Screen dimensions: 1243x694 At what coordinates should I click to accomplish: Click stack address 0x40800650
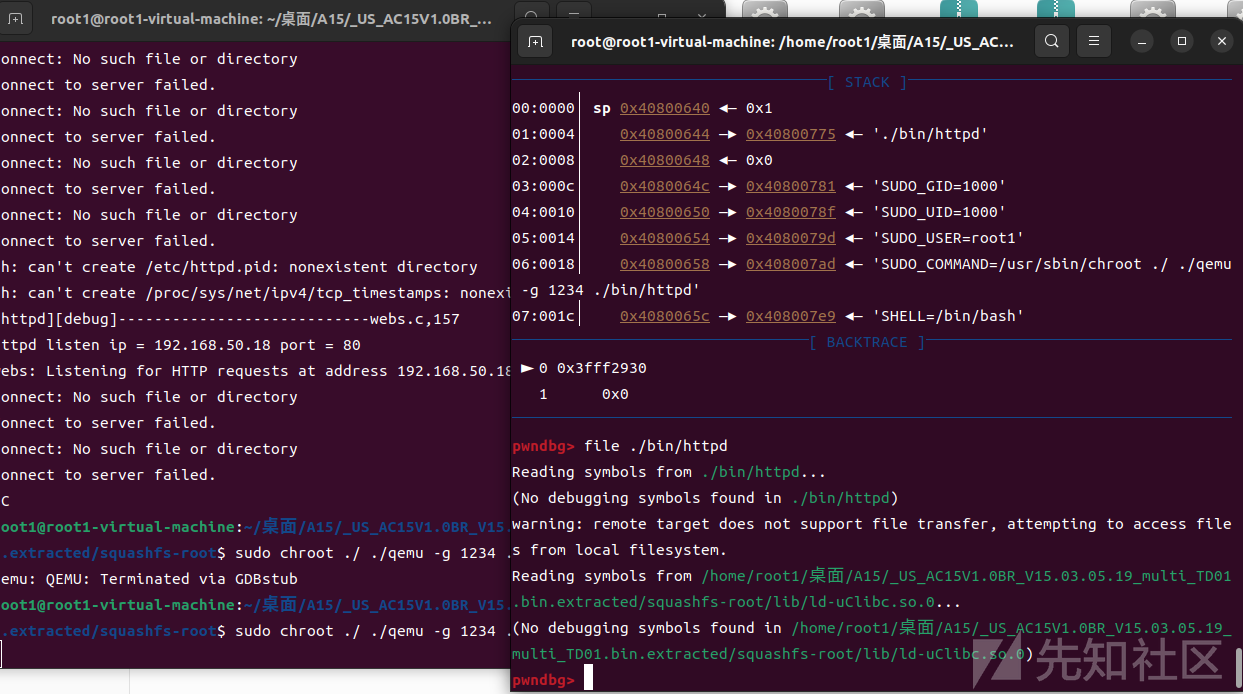664,212
